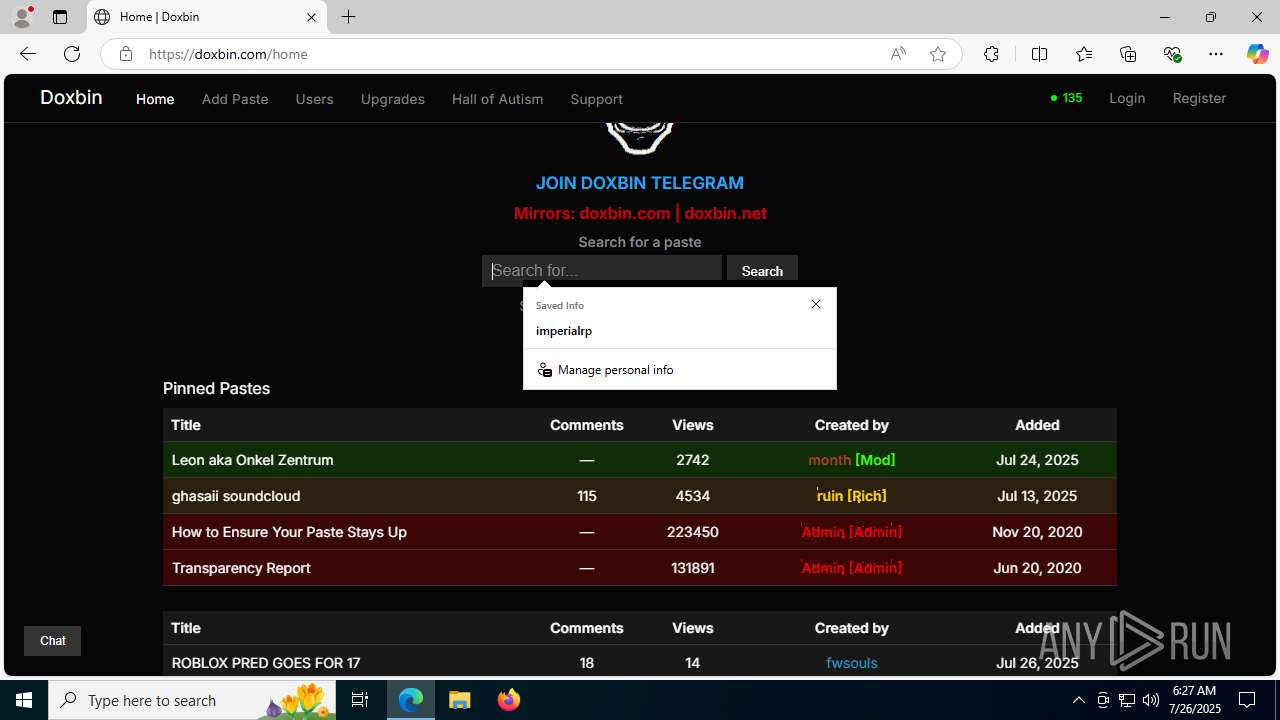This screenshot has width=1280, height=720.
Task: View site information lock icon
Action: (x=126, y=54)
